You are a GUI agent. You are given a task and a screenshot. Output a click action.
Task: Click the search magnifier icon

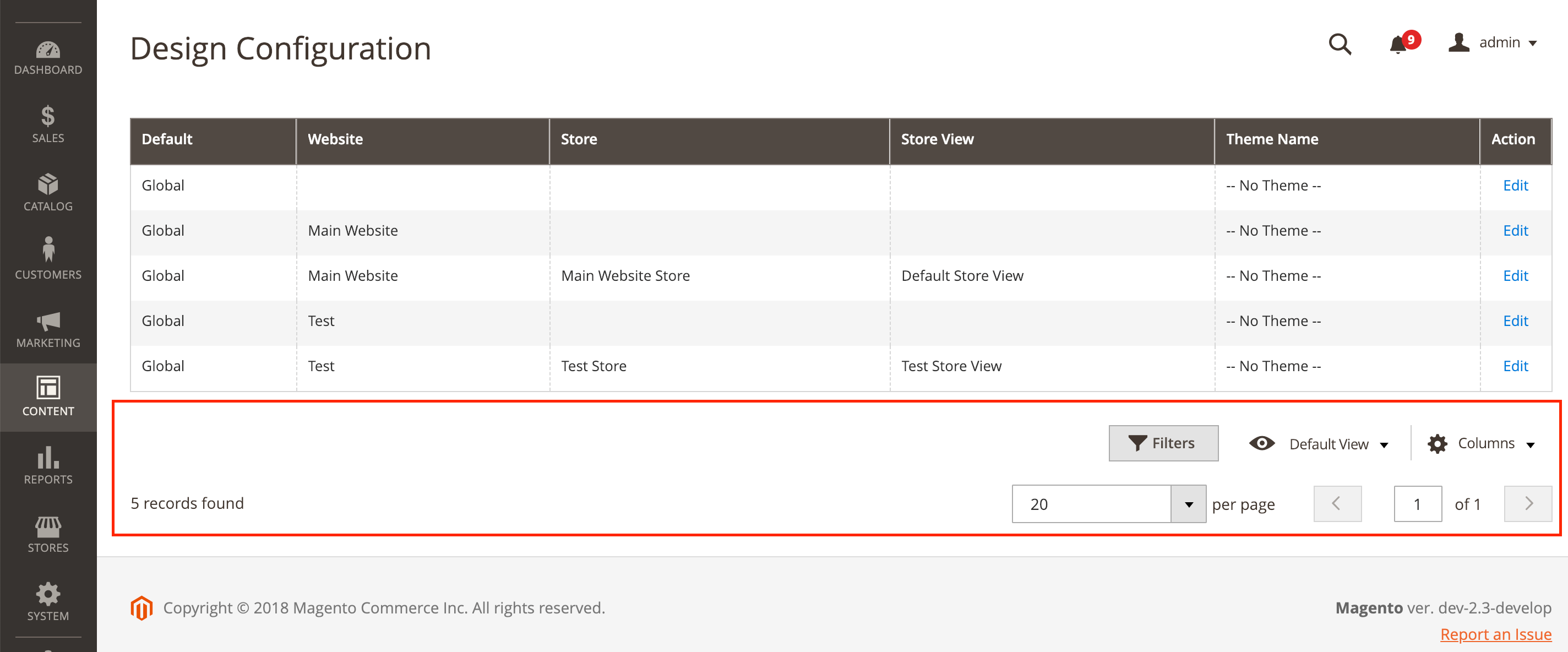(x=1340, y=44)
